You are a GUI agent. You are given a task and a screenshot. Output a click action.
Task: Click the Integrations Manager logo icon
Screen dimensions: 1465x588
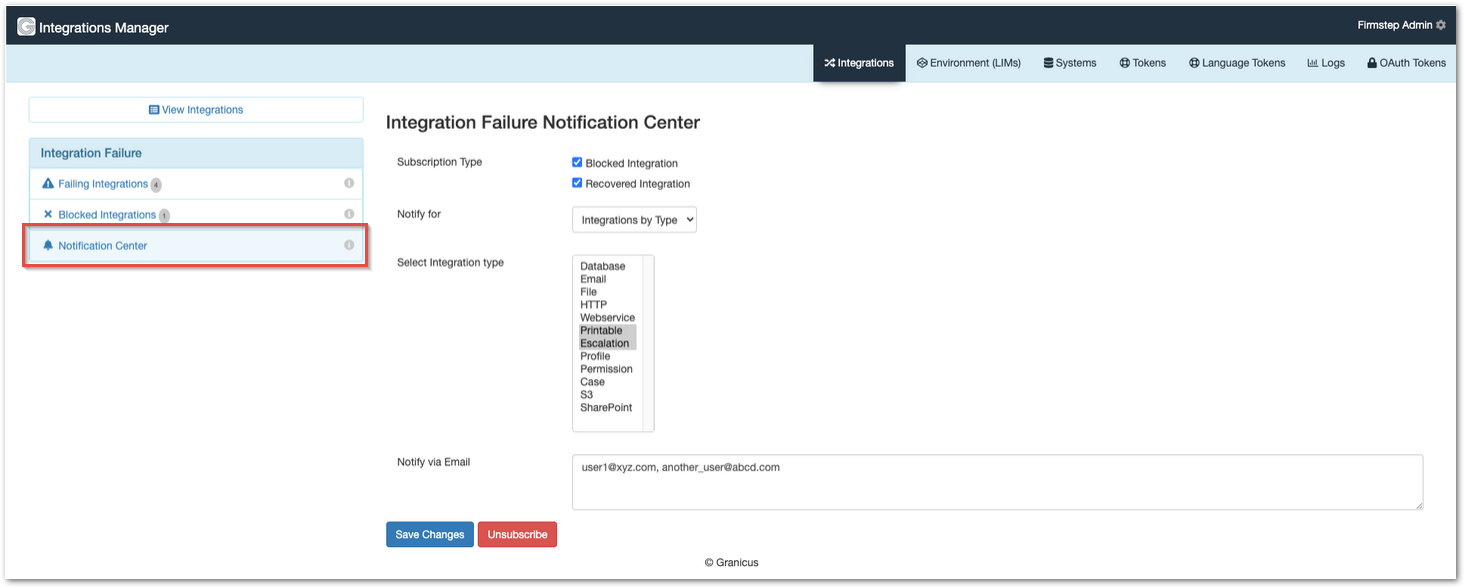(26, 27)
